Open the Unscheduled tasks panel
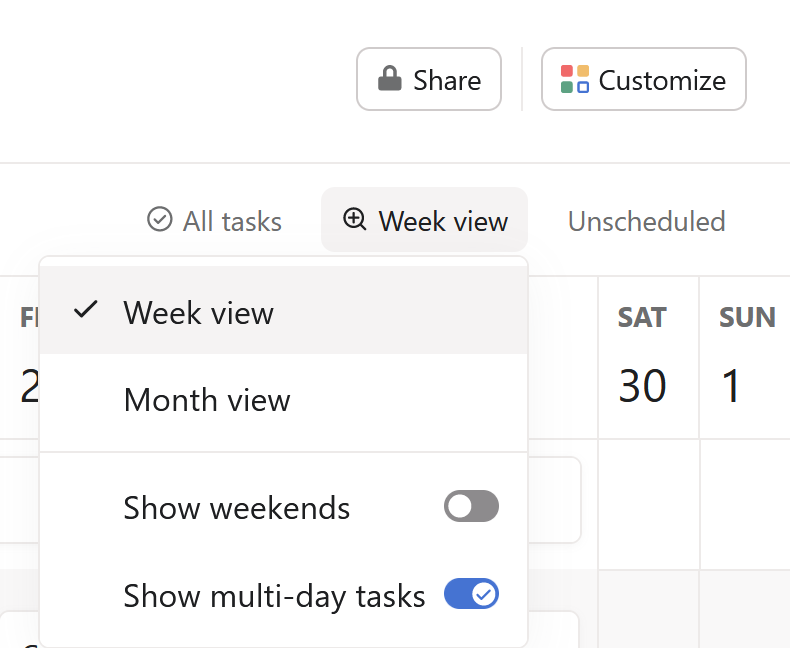Image resolution: width=790 pixels, height=648 pixels. (646, 221)
